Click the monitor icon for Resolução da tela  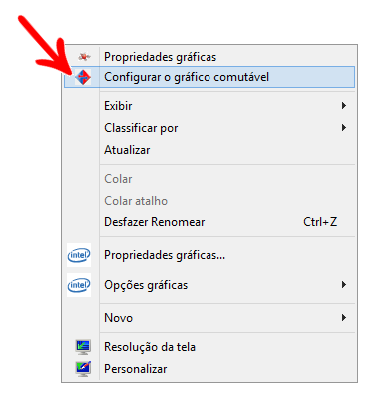[83, 347]
